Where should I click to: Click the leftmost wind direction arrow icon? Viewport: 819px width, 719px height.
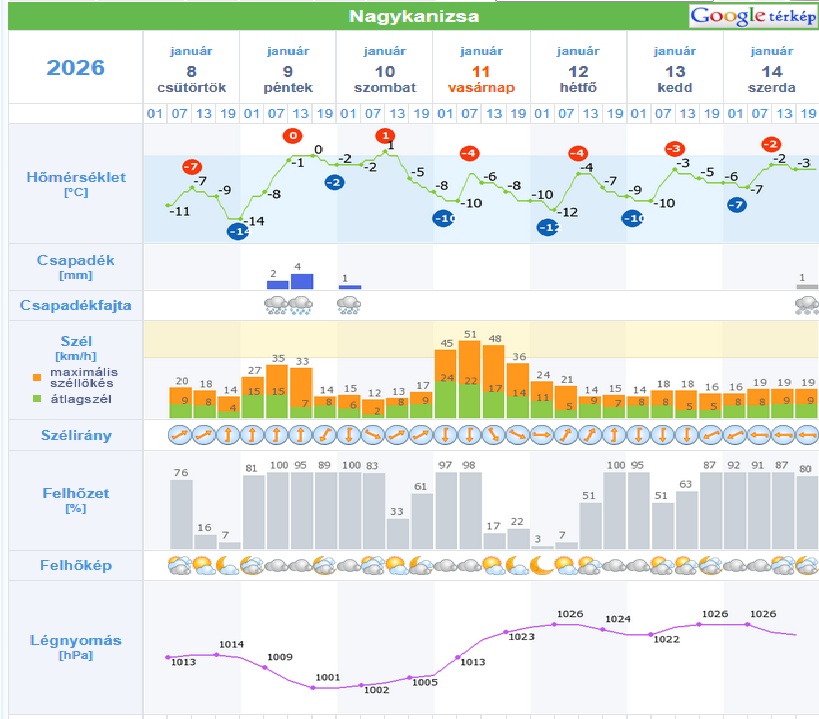coord(180,435)
